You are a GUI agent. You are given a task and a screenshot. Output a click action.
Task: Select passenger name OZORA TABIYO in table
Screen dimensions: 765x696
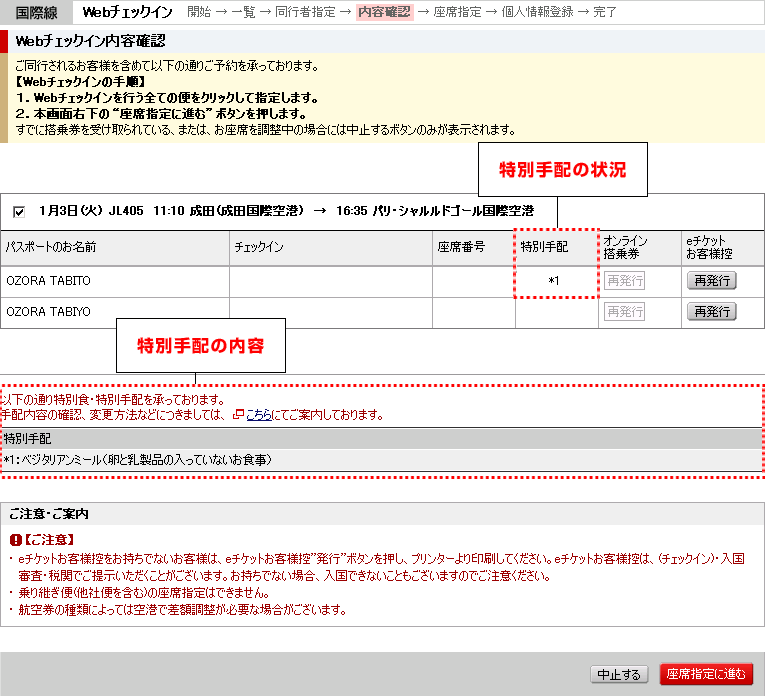click(48, 312)
